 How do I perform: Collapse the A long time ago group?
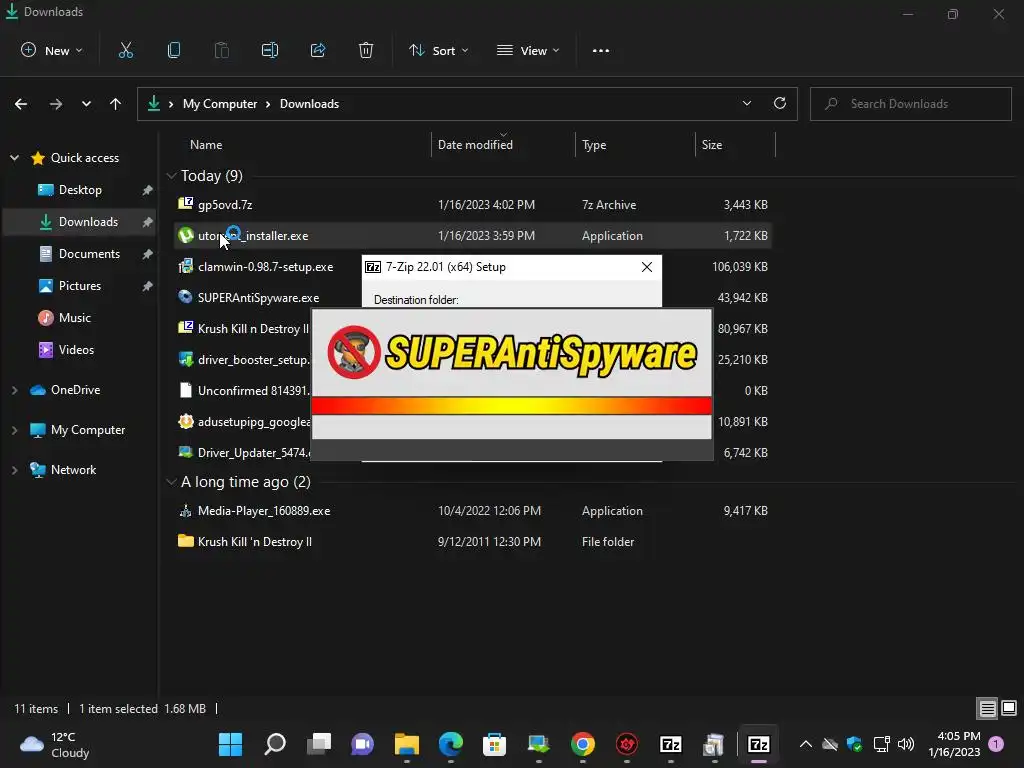[171, 482]
